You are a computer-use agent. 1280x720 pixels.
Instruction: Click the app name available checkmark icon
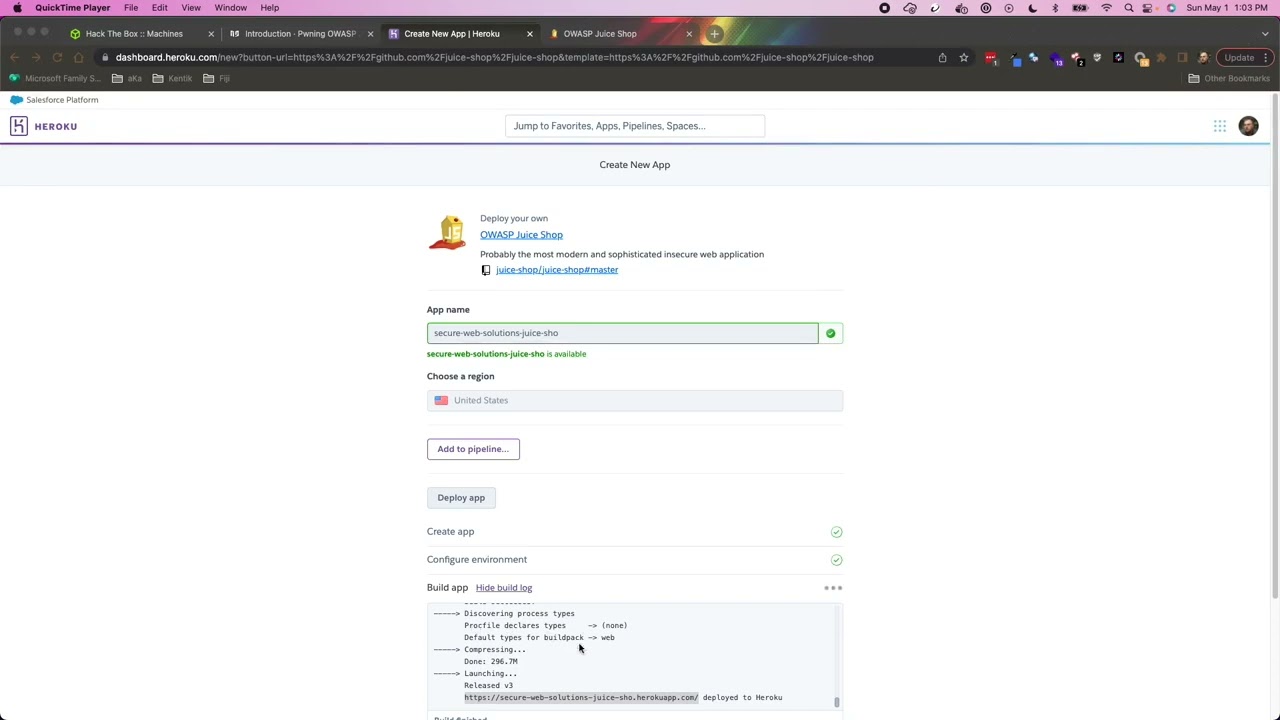coord(830,333)
